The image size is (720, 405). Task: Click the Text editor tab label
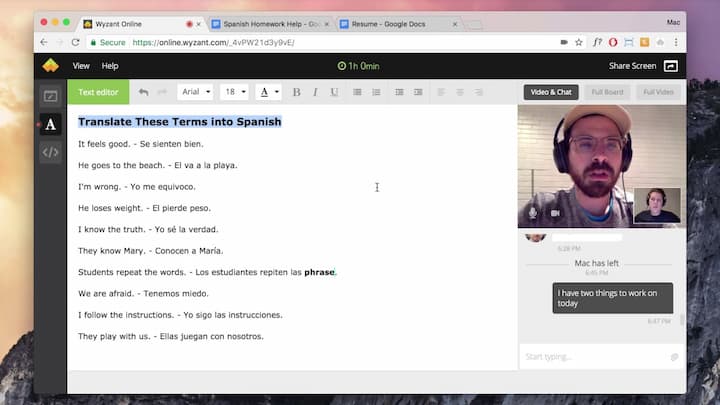pos(98,92)
